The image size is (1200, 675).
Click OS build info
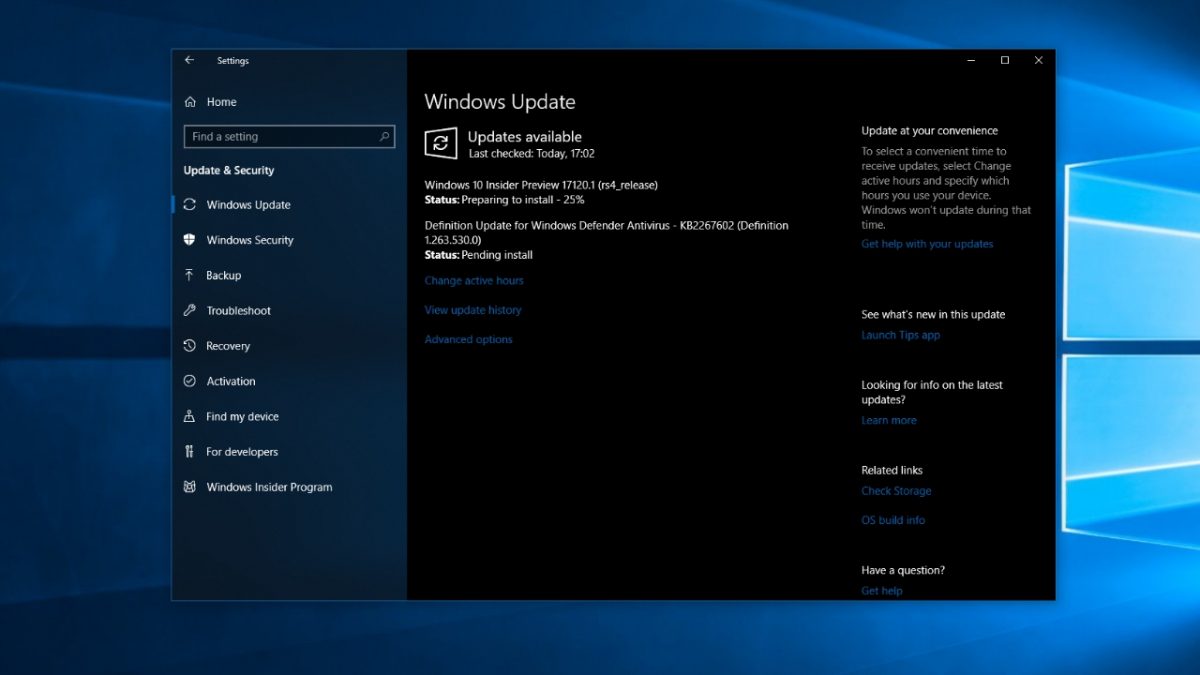pyautogui.click(x=892, y=519)
